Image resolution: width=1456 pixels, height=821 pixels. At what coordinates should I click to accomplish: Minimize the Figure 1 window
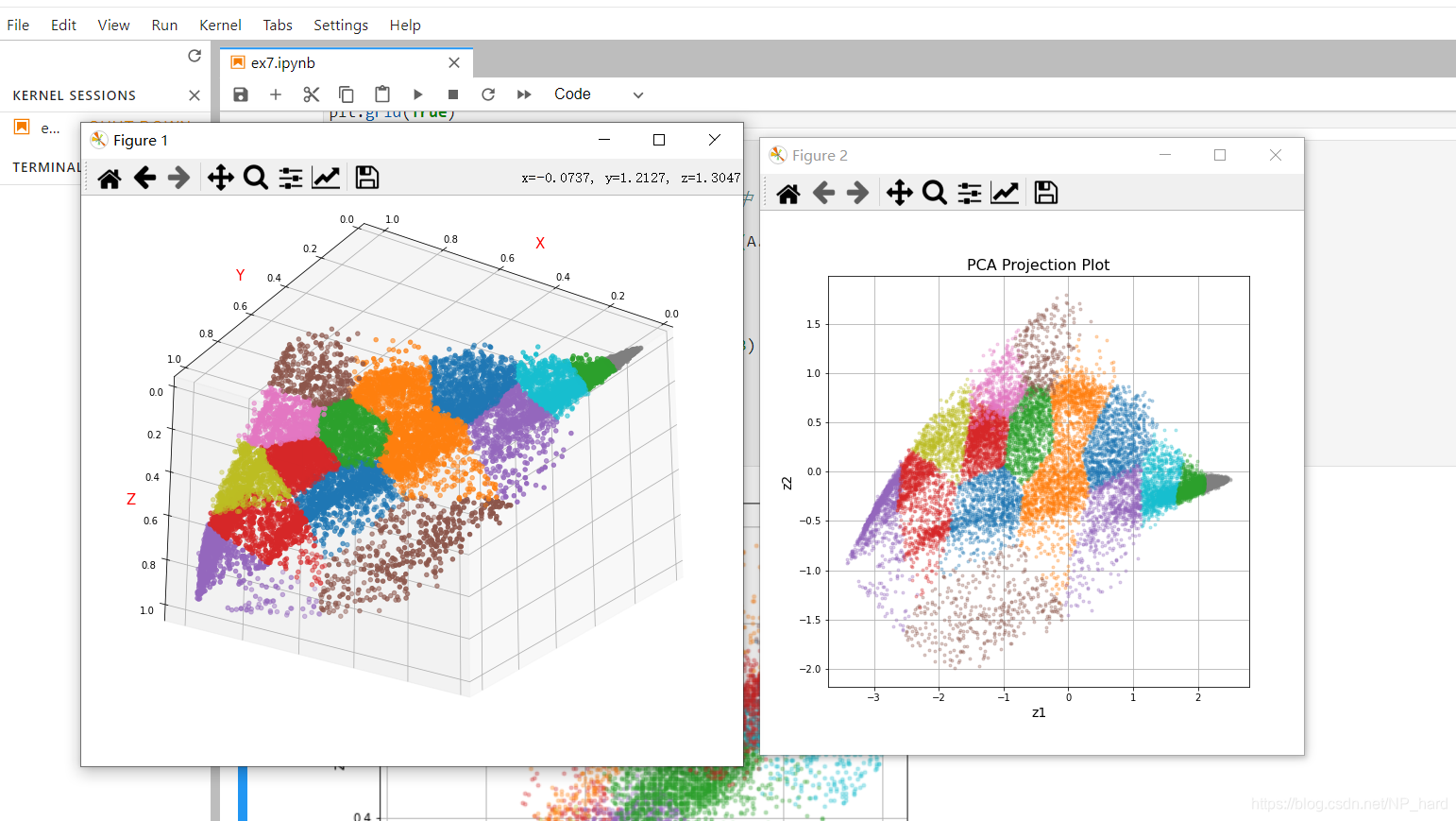click(604, 140)
